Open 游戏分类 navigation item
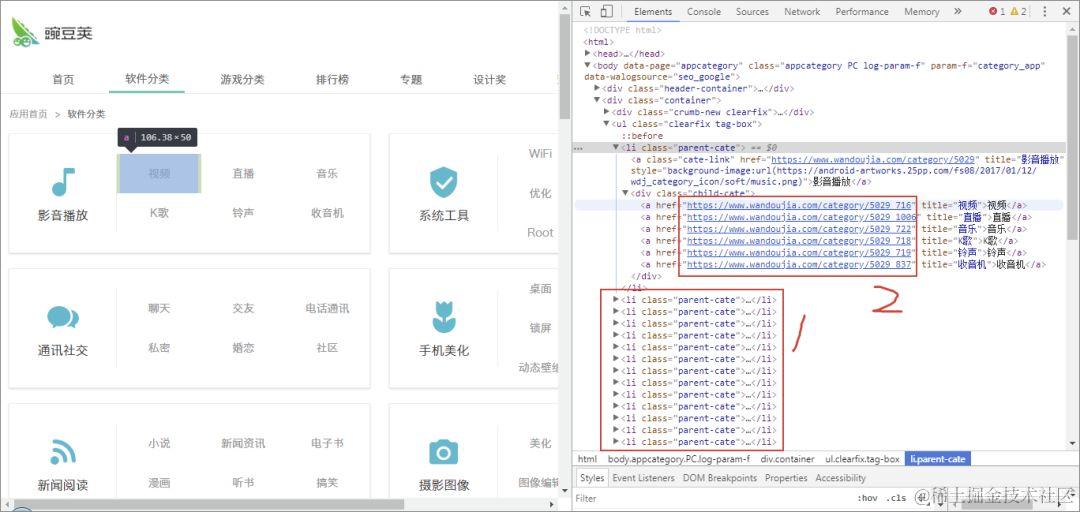This screenshot has width=1080, height=512. (x=242, y=79)
